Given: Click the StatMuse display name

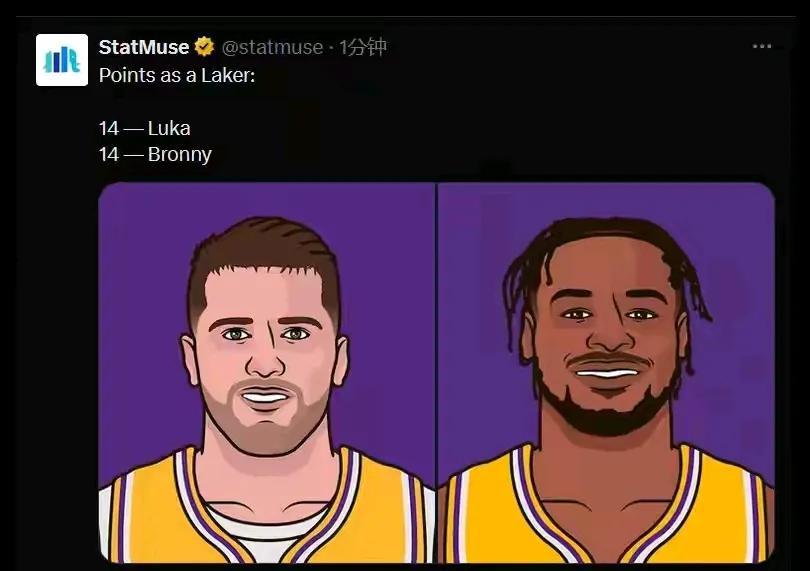Looking at the screenshot, I should coord(144,47).
